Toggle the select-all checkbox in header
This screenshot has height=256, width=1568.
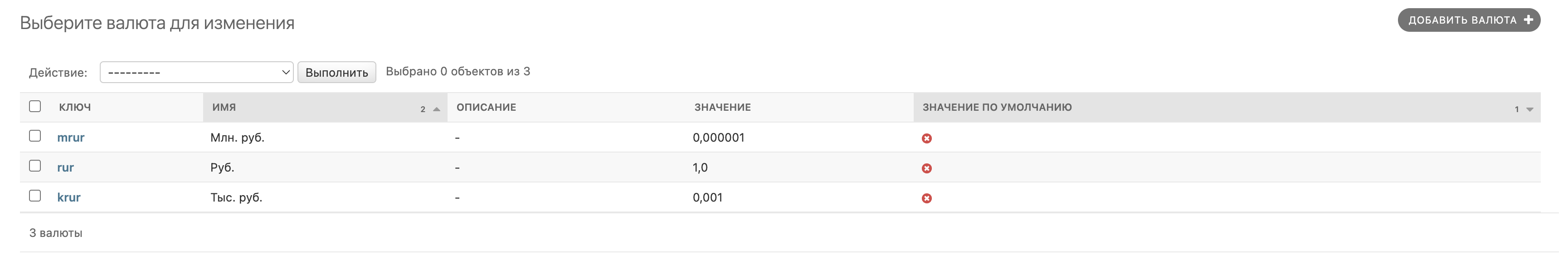point(35,107)
